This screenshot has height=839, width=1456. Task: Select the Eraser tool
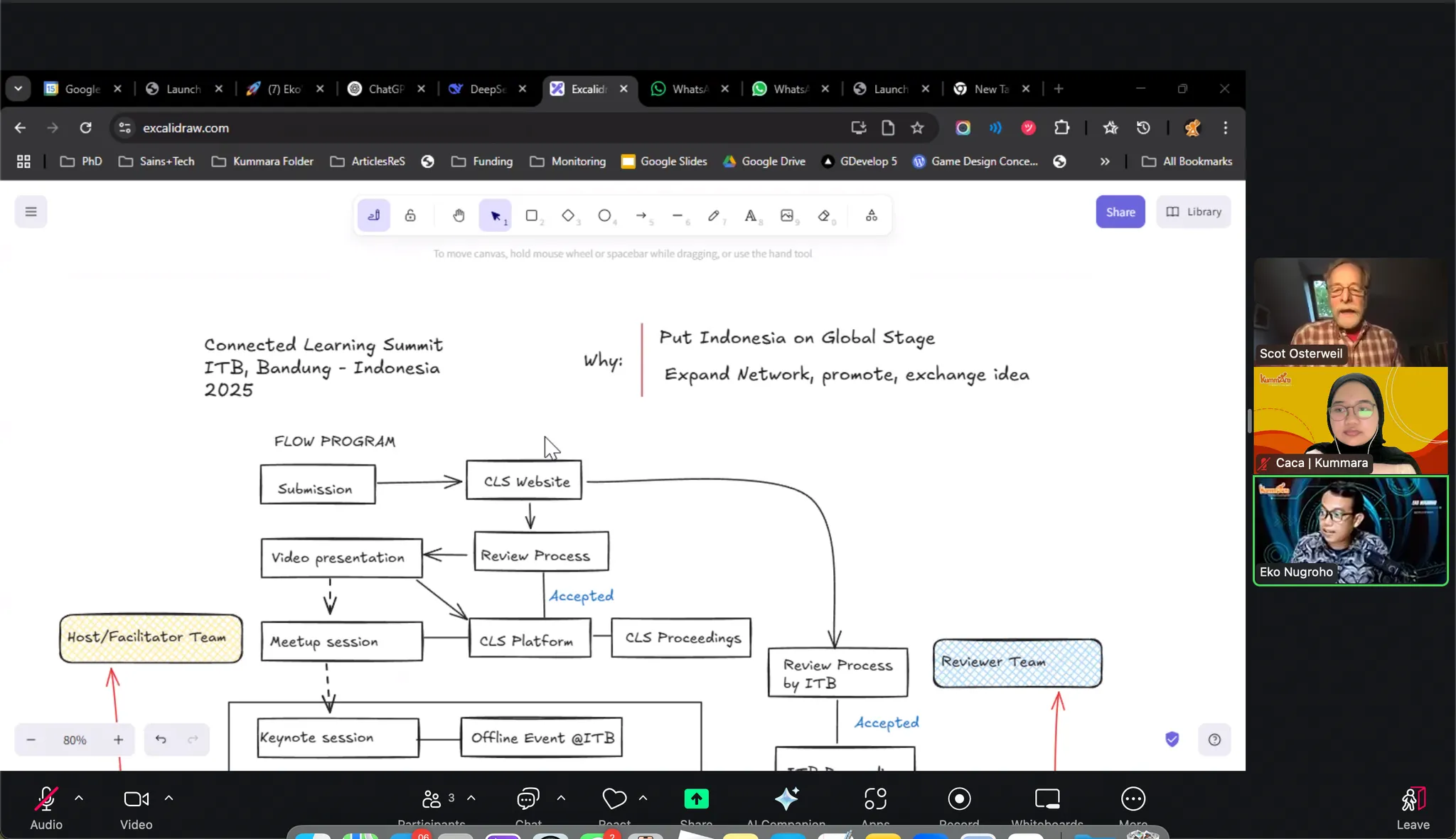coord(824,215)
